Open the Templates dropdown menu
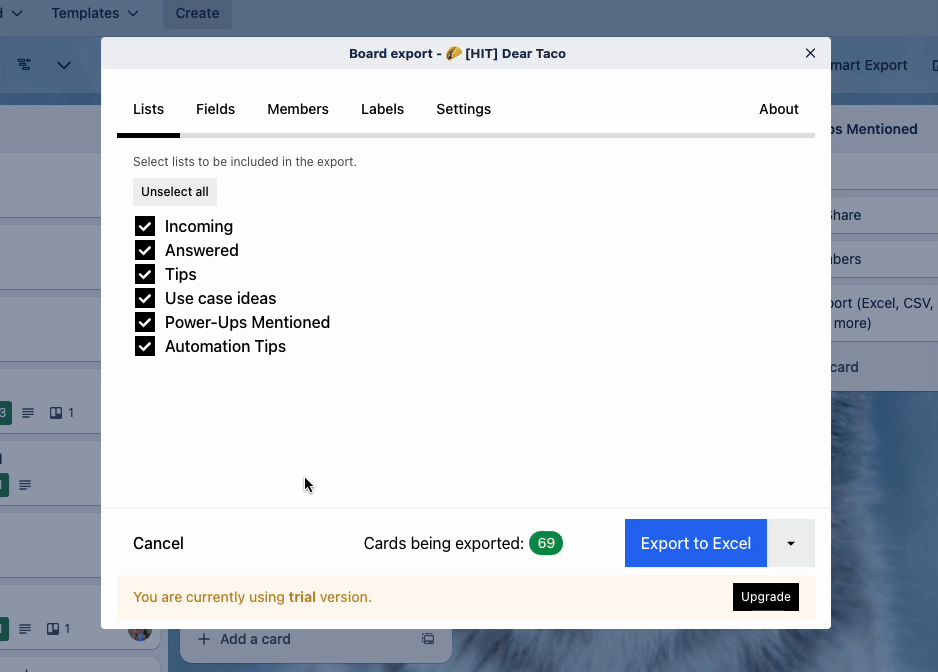938x672 pixels. click(x=95, y=13)
